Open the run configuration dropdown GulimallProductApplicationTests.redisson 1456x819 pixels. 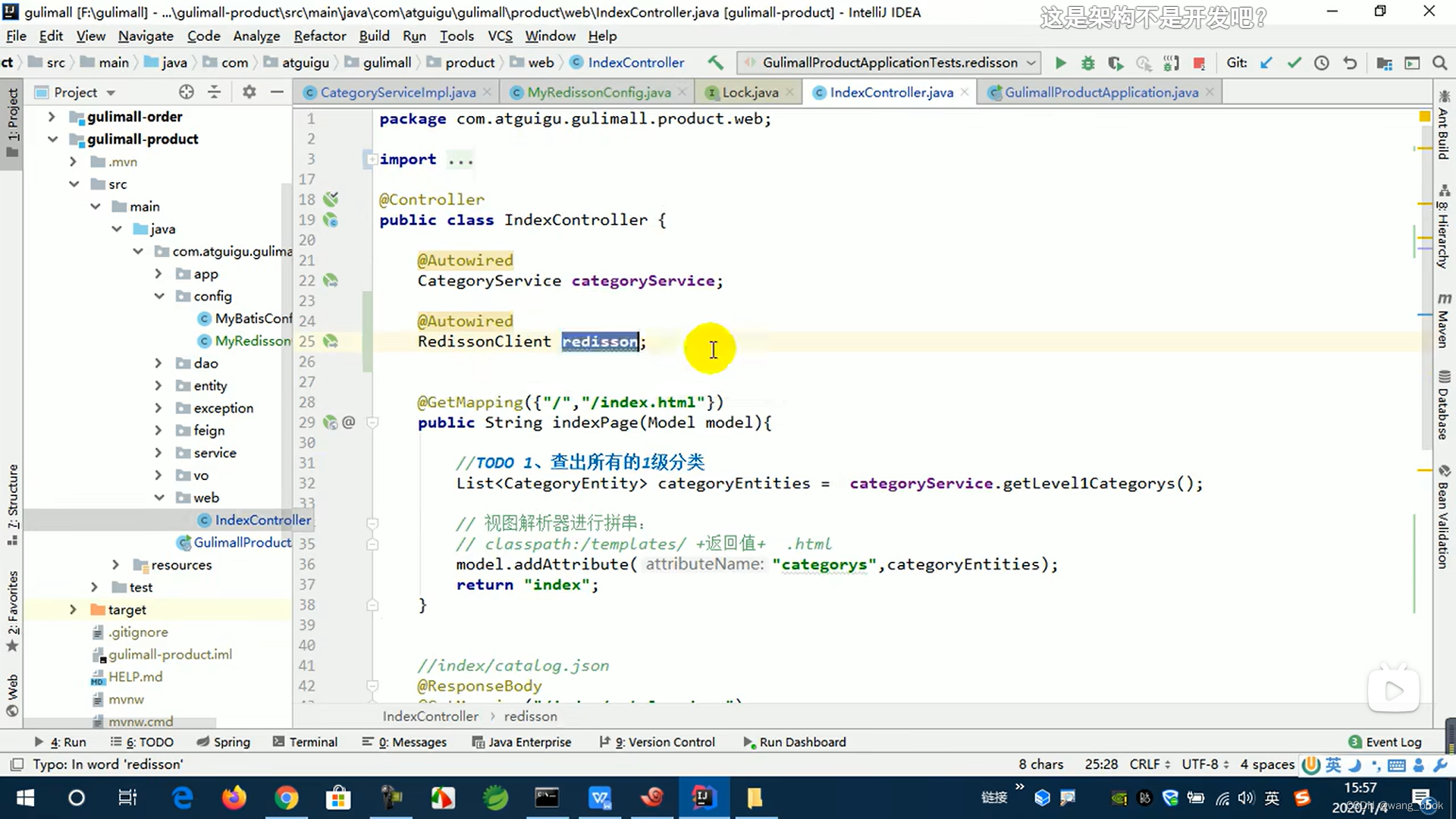click(x=889, y=63)
